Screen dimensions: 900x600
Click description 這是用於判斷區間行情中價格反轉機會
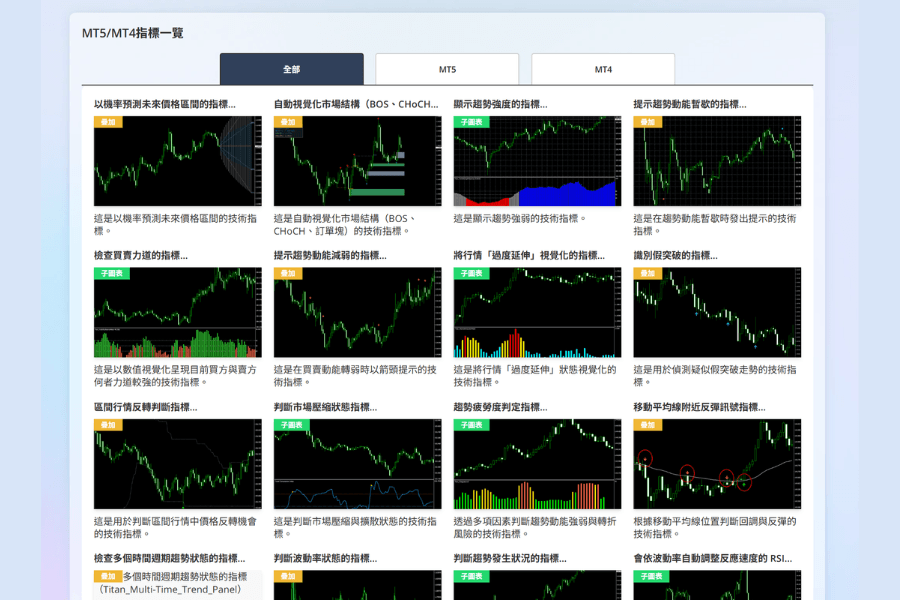pos(175,528)
